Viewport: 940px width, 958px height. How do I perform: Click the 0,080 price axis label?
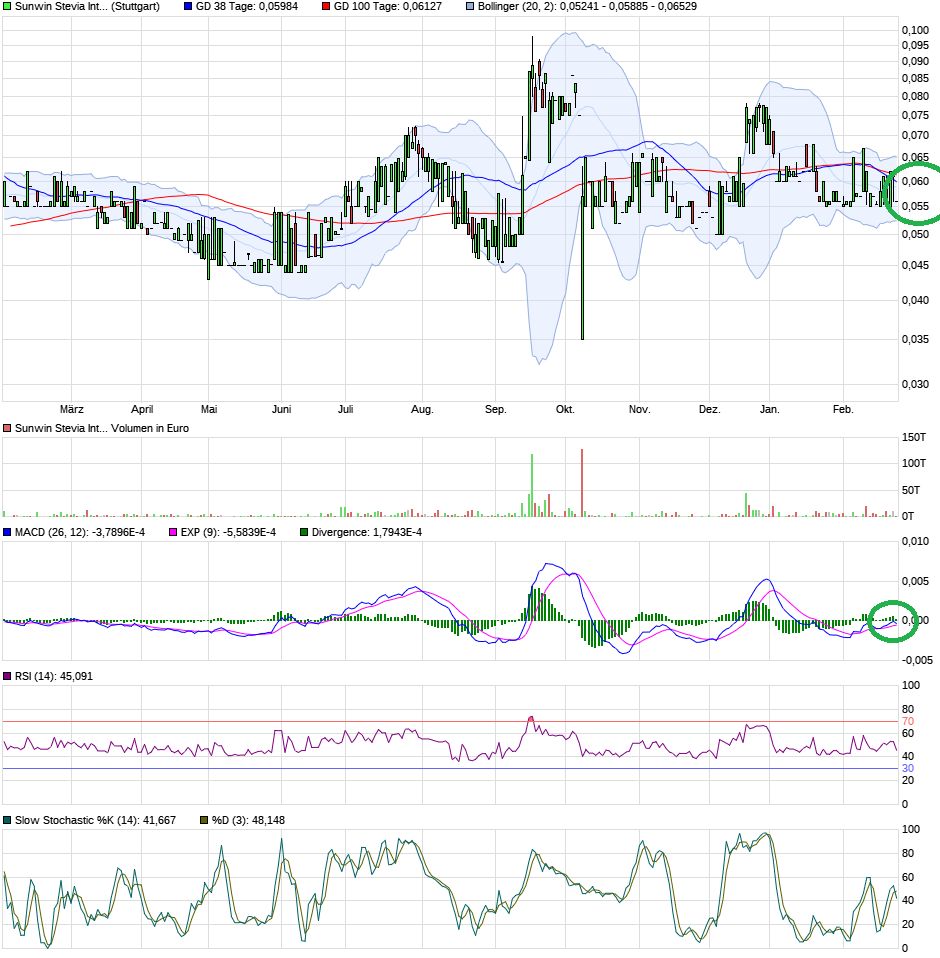point(915,97)
